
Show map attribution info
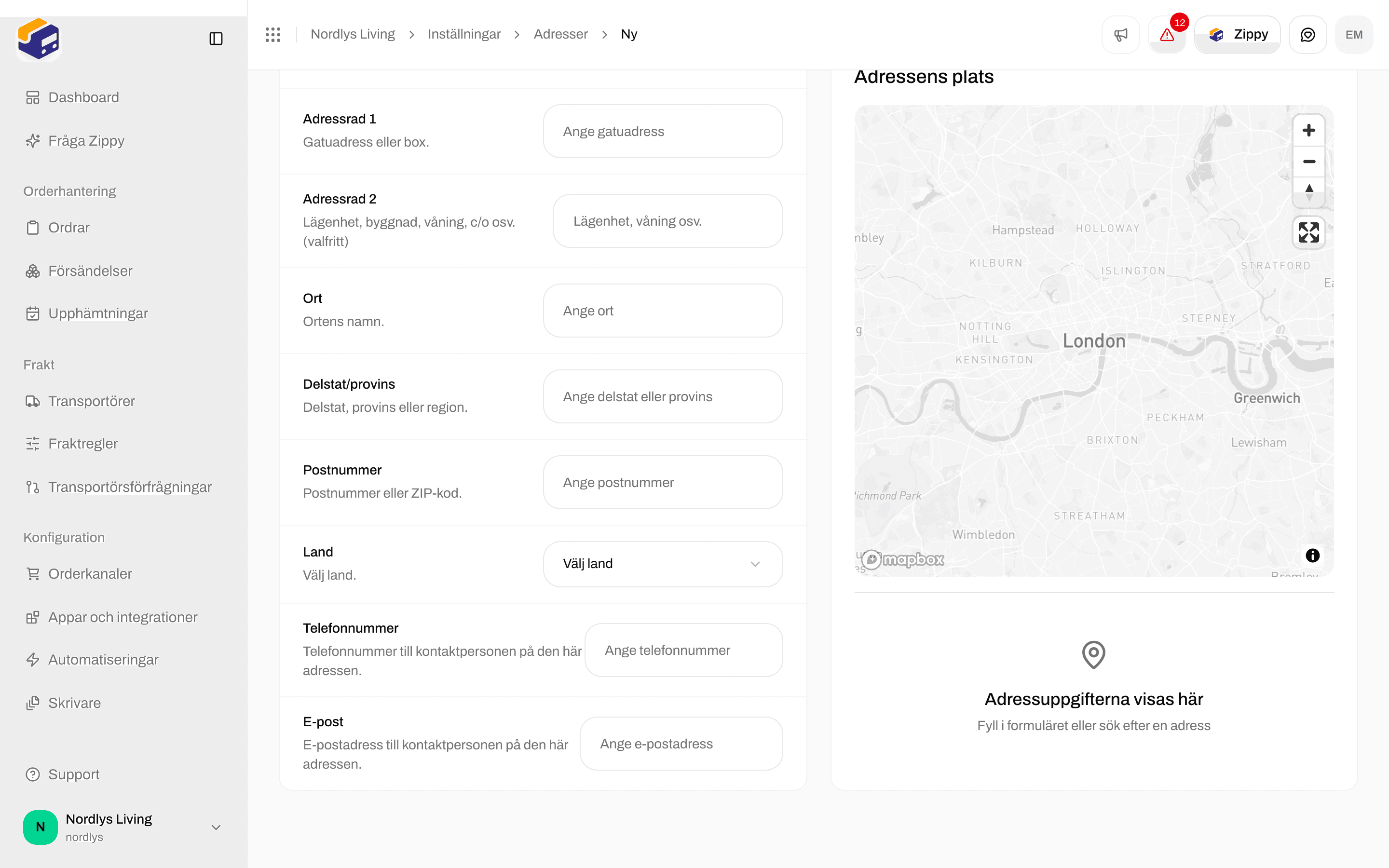[x=1312, y=555]
